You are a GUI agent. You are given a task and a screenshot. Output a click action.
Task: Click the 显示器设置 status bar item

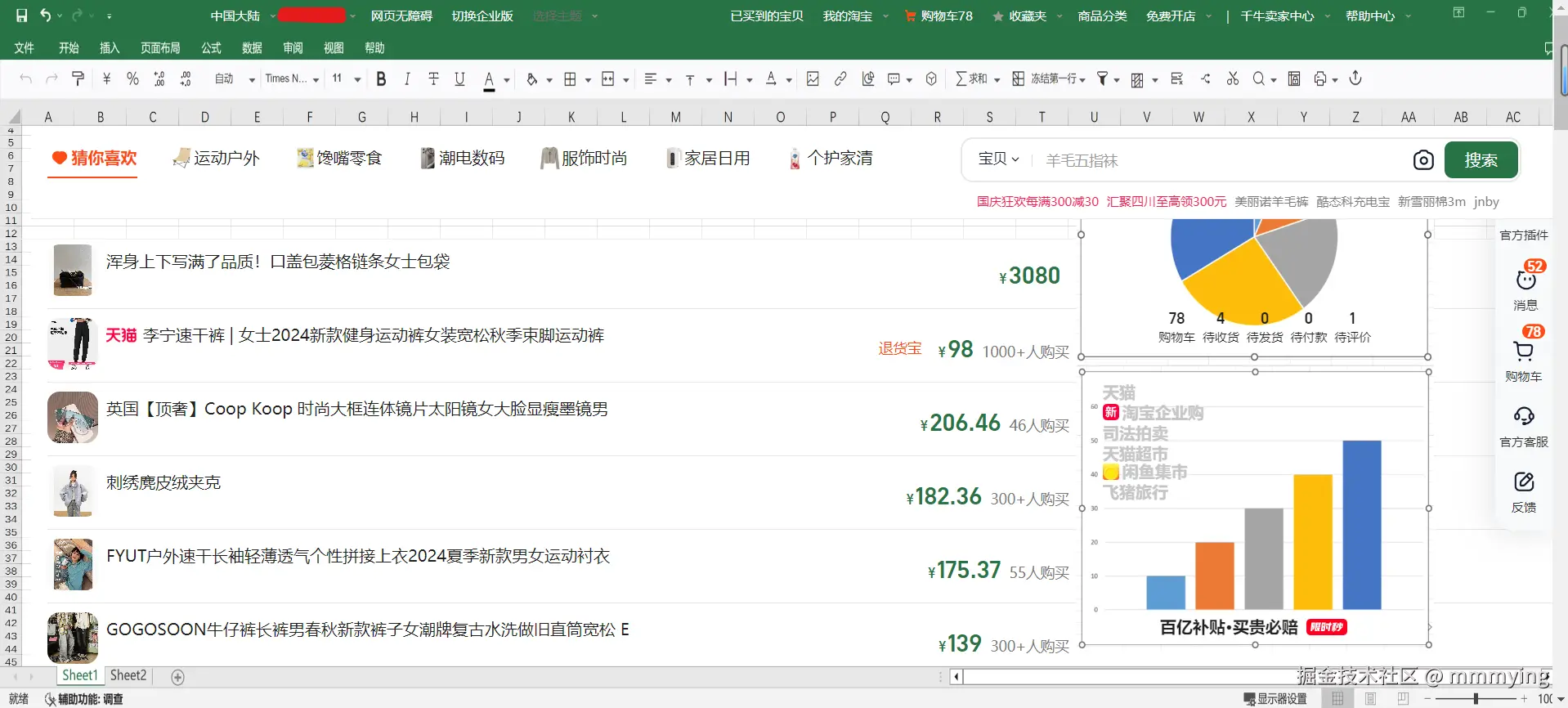[x=1275, y=699]
